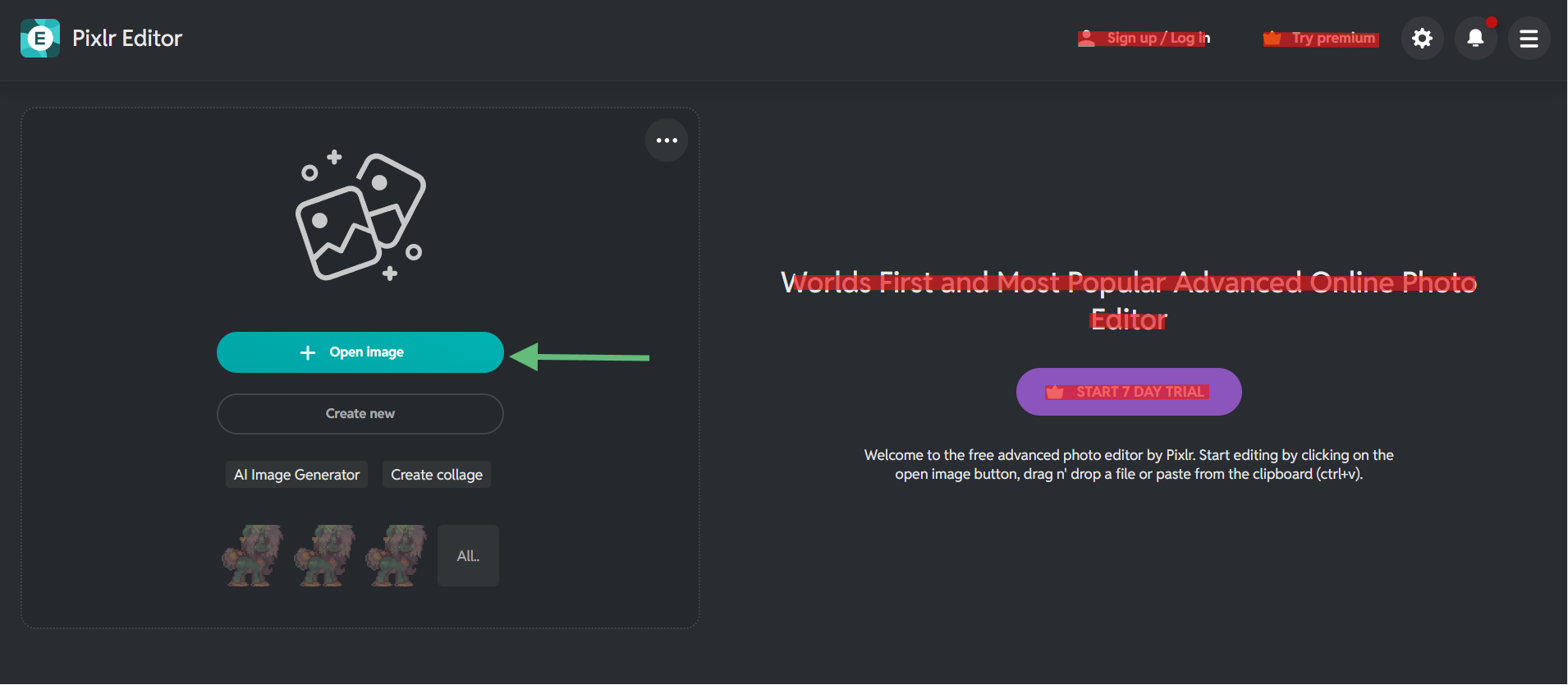The image size is (1568, 685).
Task: Choose Create collage
Action: (437, 475)
